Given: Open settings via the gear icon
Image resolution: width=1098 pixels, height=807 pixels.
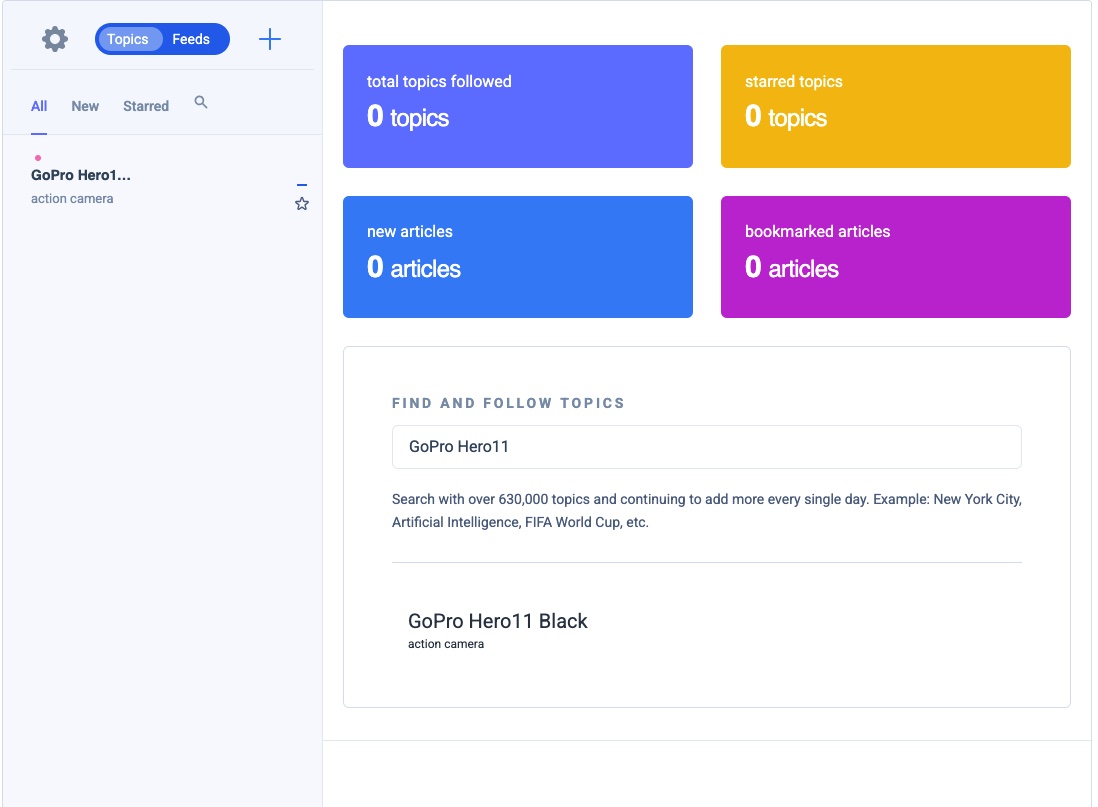Looking at the screenshot, I should (x=55, y=39).
